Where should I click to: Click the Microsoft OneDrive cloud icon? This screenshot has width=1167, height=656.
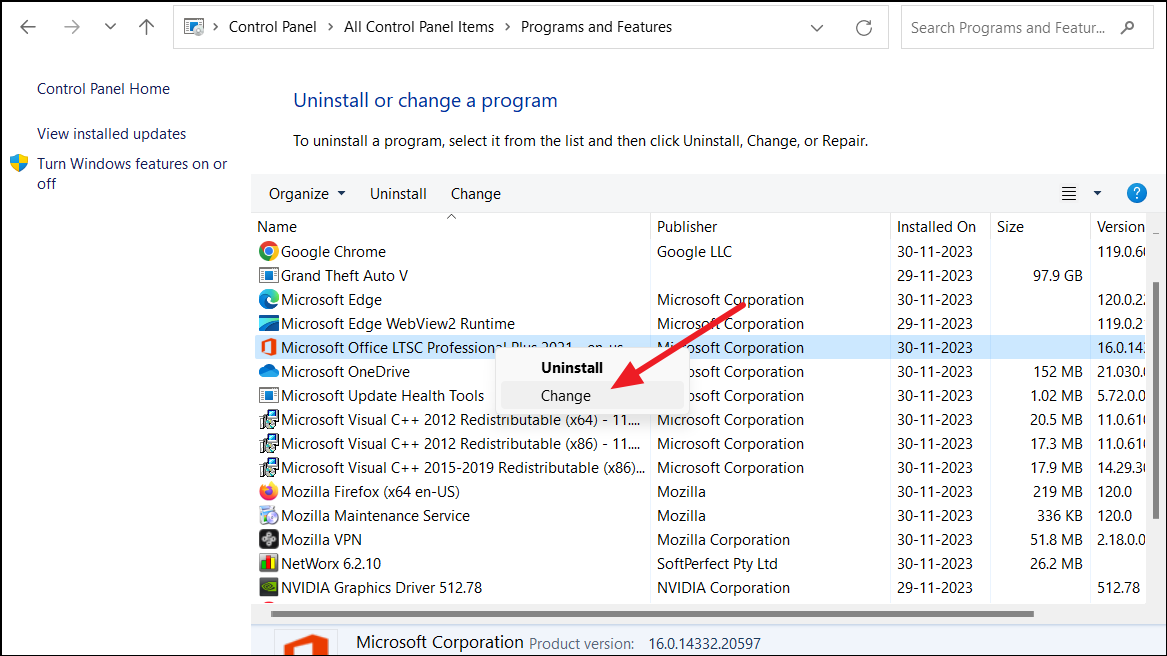[268, 371]
